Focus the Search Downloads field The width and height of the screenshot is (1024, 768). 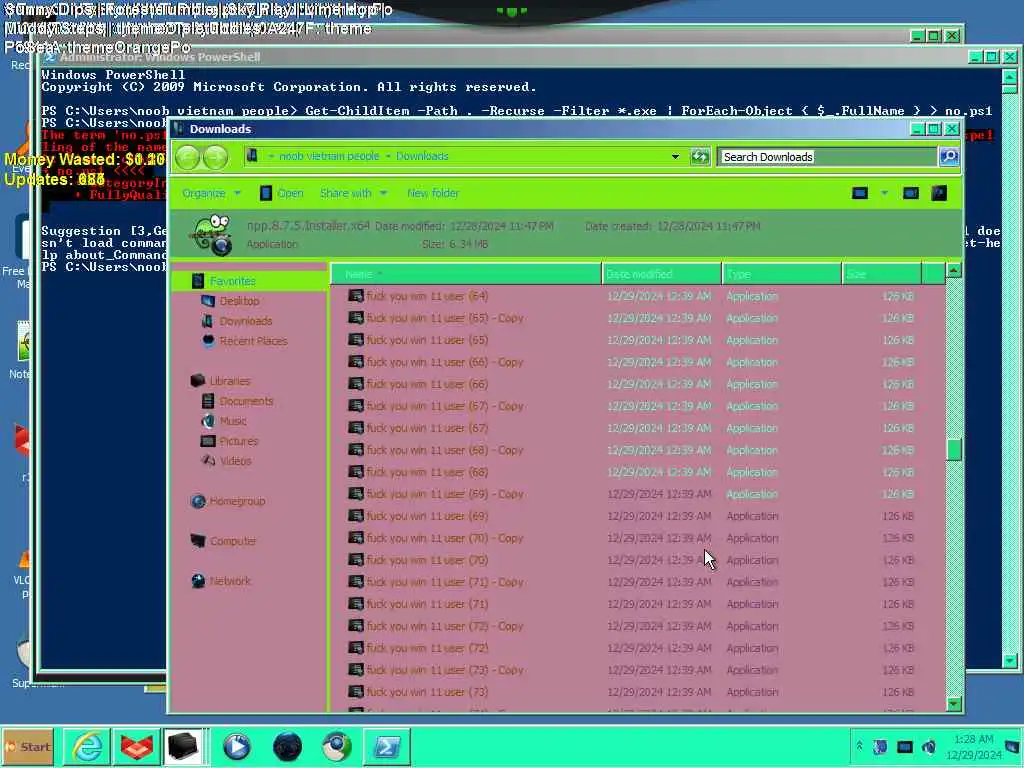click(827, 157)
